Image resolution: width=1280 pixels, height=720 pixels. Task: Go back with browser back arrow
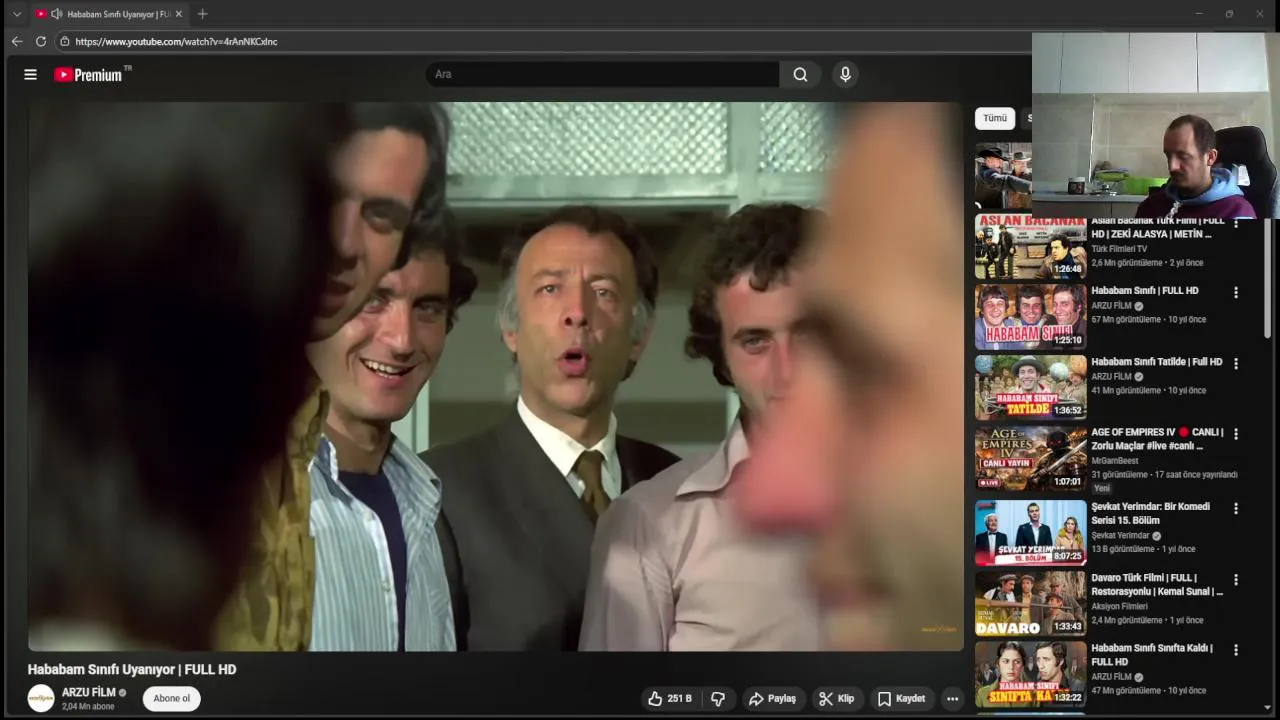point(17,41)
